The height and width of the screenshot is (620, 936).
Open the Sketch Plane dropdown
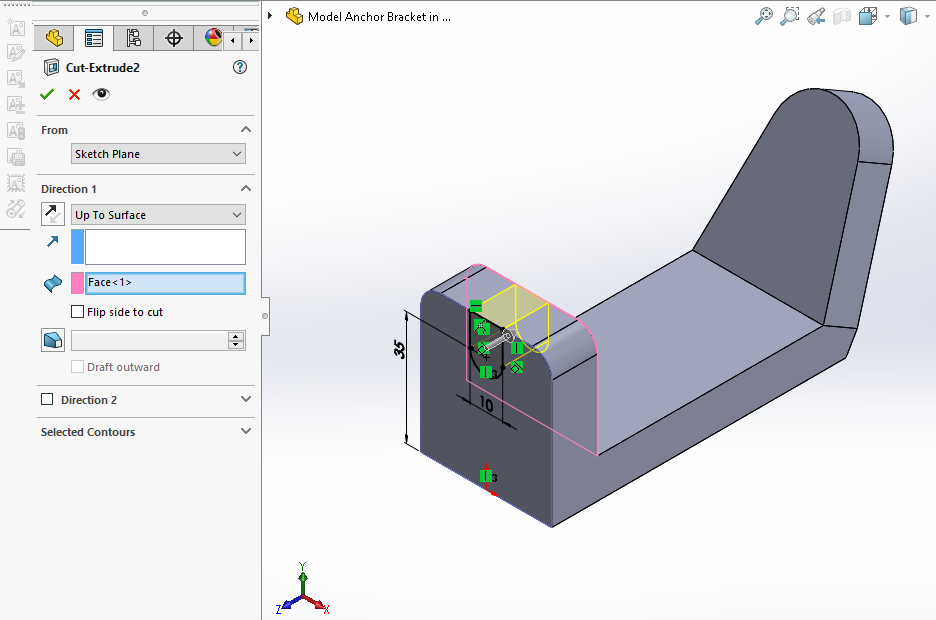click(158, 154)
